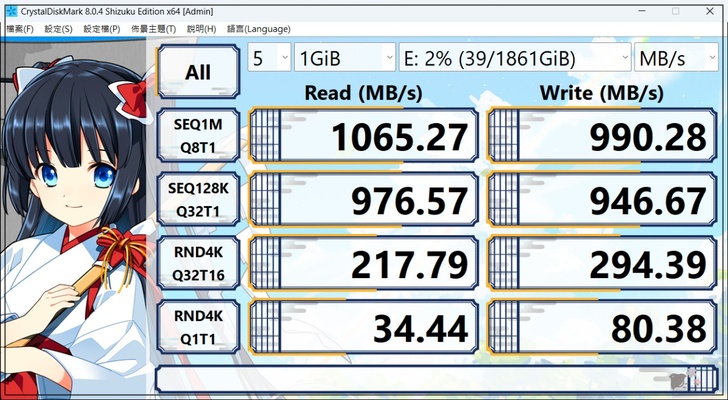Start the SEQ1M Q8T1 test
Screen dimensions: 728x400
[x=198, y=136]
